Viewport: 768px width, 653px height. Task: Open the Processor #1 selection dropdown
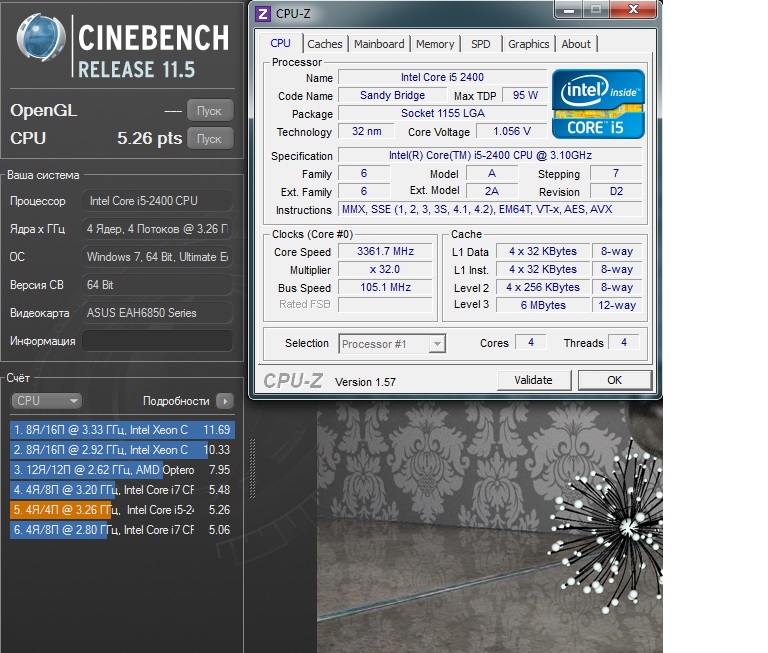pyautogui.click(x=392, y=344)
